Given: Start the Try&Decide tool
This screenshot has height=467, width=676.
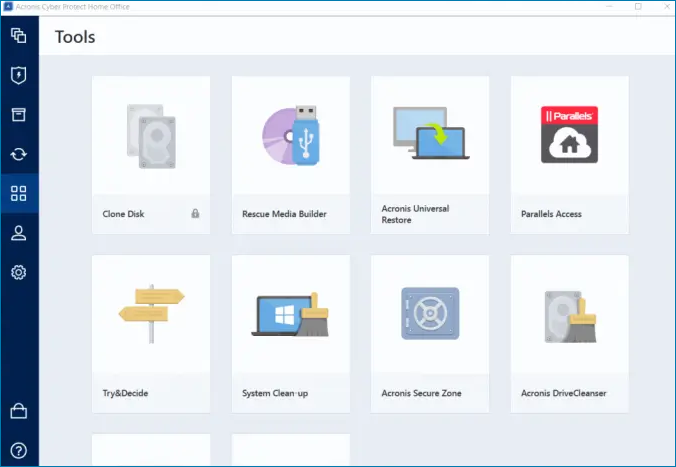Looking at the screenshot, I should pos(151,333).
